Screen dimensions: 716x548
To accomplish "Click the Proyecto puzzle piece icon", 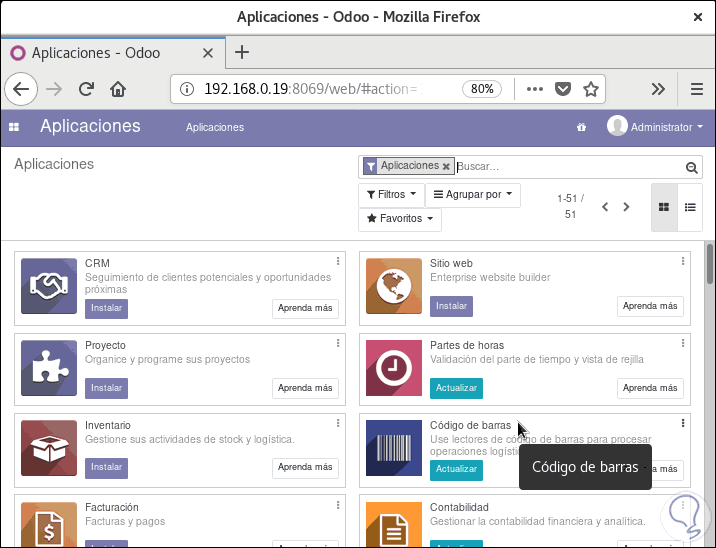I will click(49, 368).
